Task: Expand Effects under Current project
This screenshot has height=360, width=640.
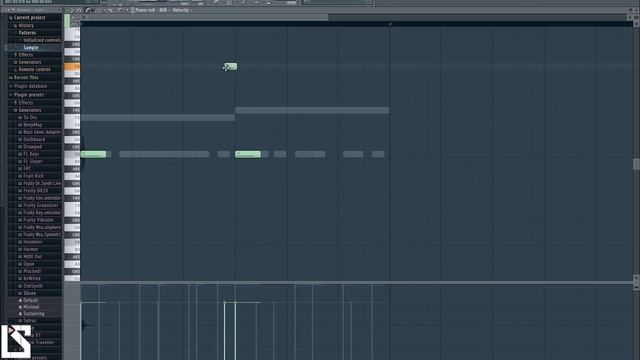Action: tap(16, 55)
